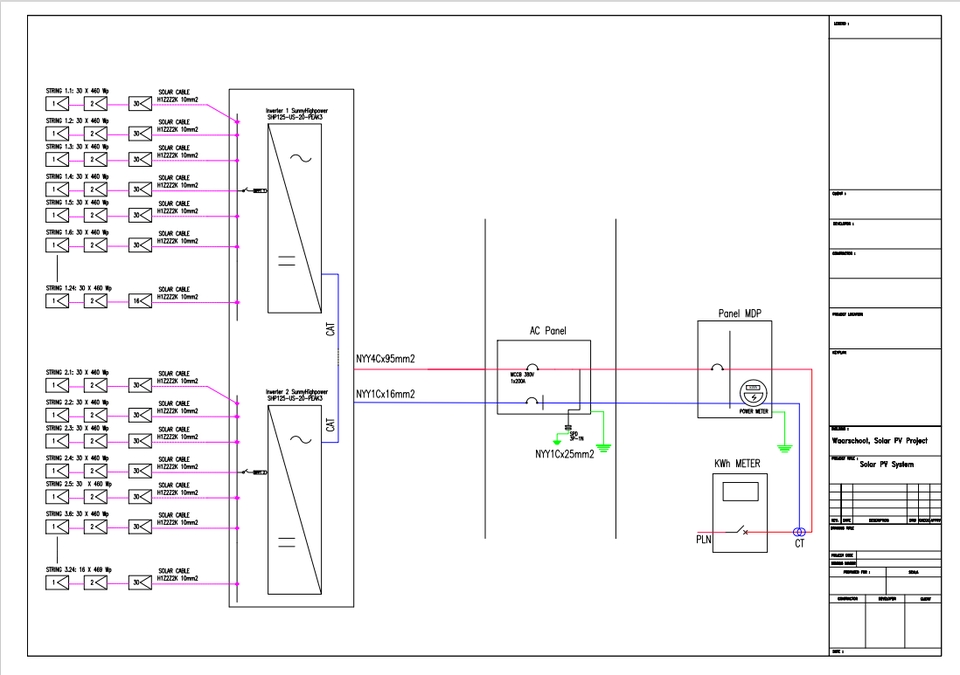
Task: Click the KWh METER title text
Action: (737, 464)
